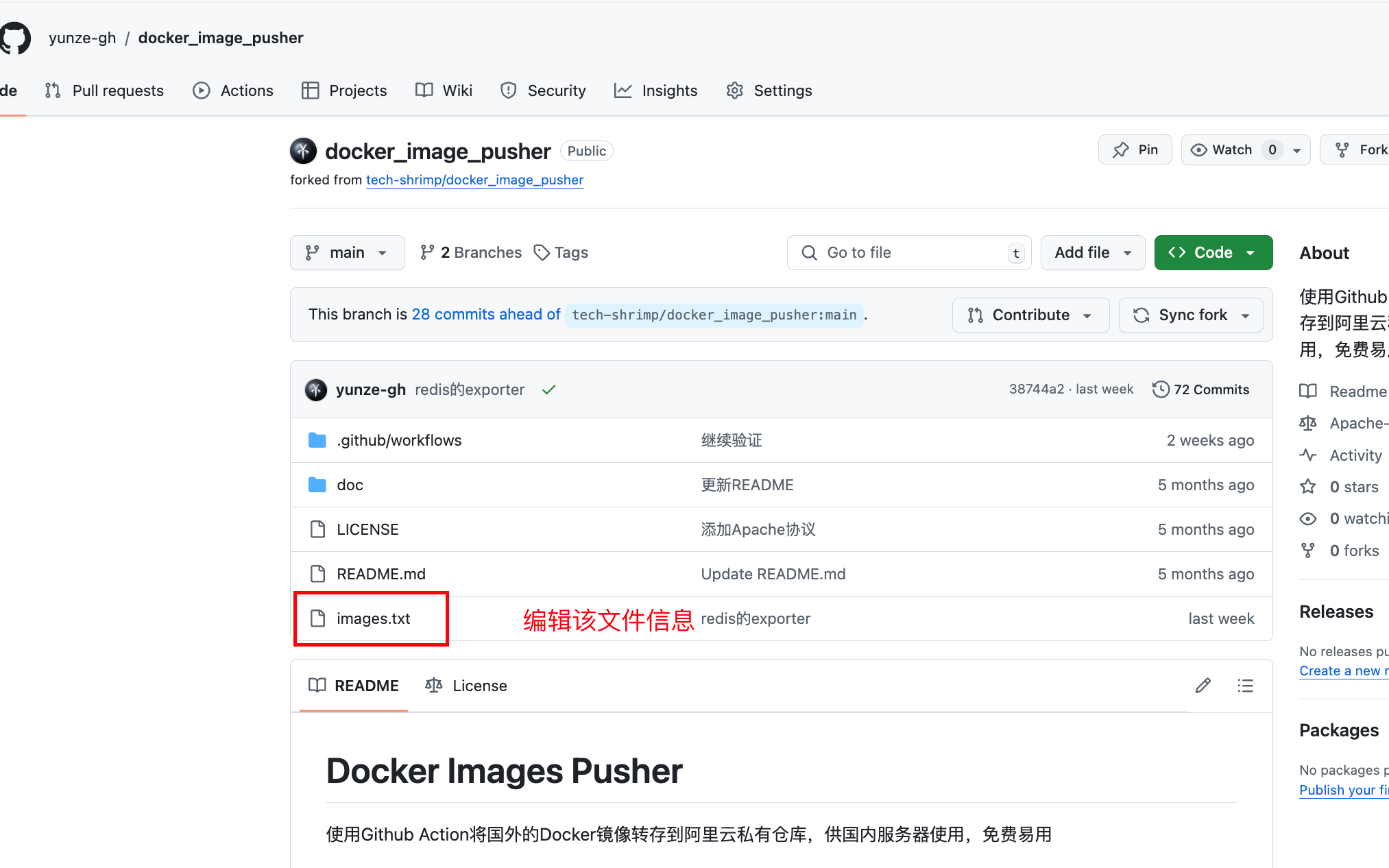Open the tech-shrimp/docker_image_pusher upstream link

pyautogui.click(x=474, y=180)
